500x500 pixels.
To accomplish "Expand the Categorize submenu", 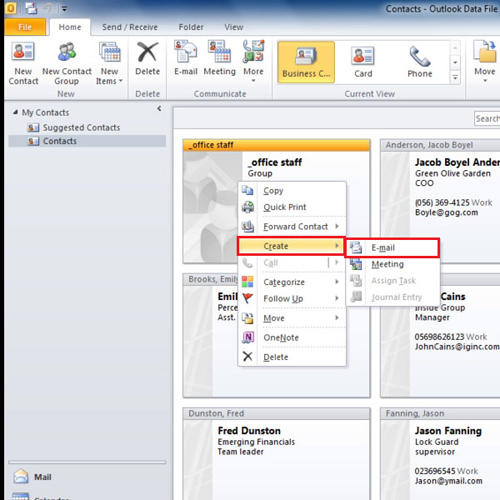I will click(x=292, y=282).
